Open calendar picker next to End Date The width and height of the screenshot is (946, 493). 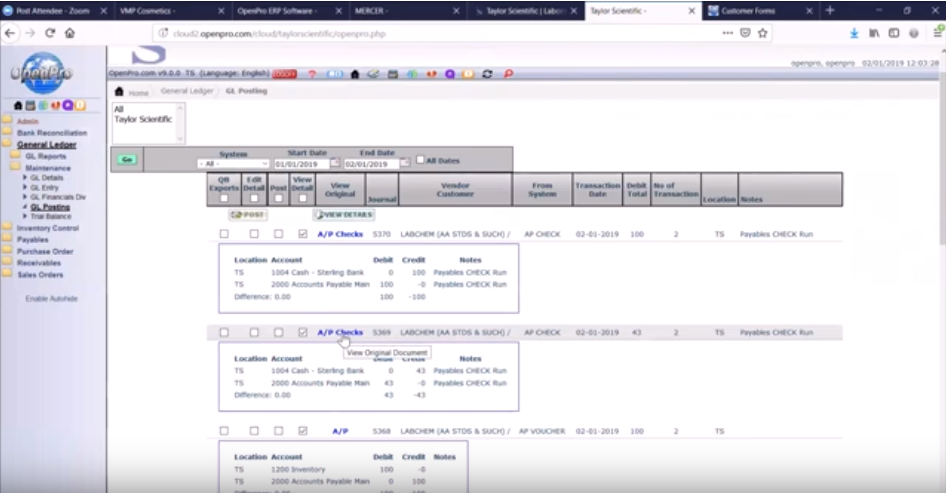(405, 163)
